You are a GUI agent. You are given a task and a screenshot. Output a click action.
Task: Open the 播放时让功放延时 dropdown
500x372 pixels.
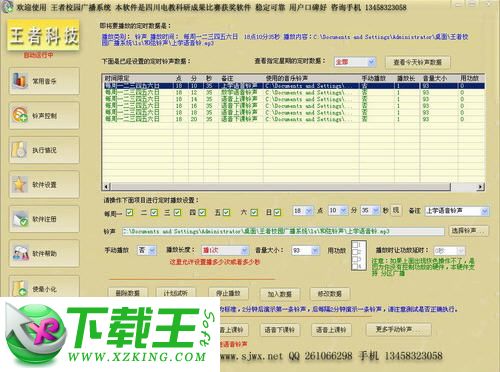[x=460, y=250]
